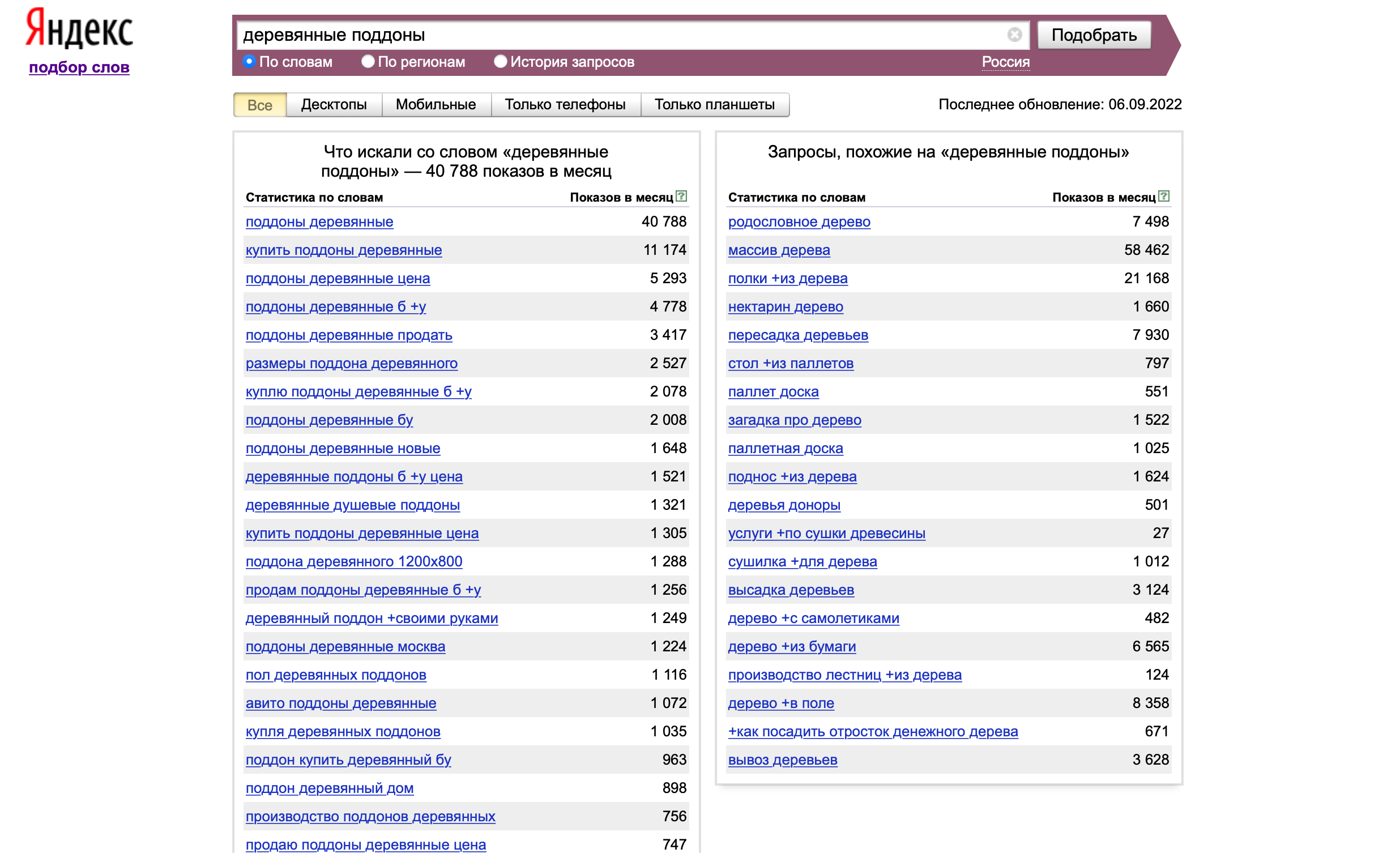
Task: Open 'паллет доска' similar query
Action: (773, 392)
